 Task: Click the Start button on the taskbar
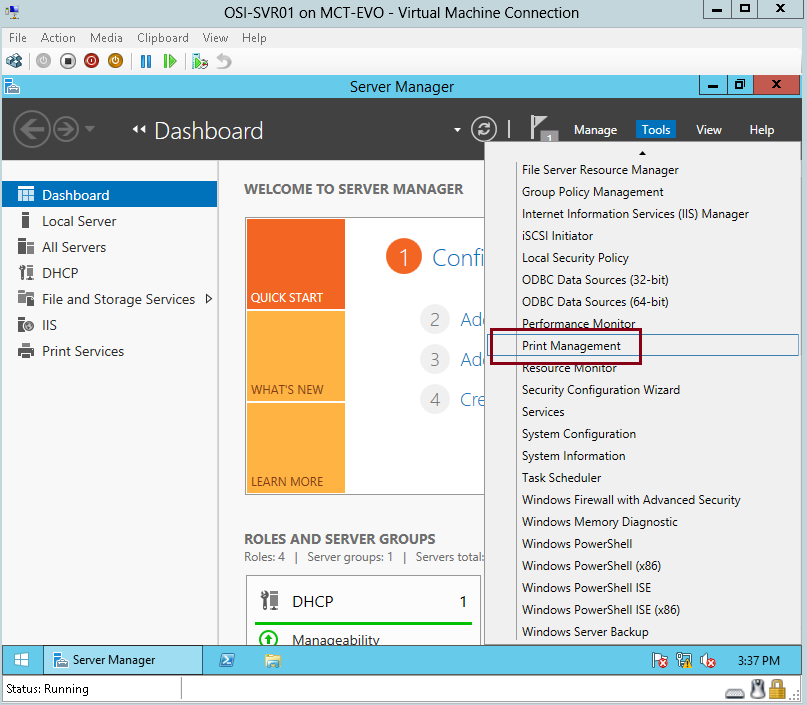pyautogui.click(x=21, y=660)
